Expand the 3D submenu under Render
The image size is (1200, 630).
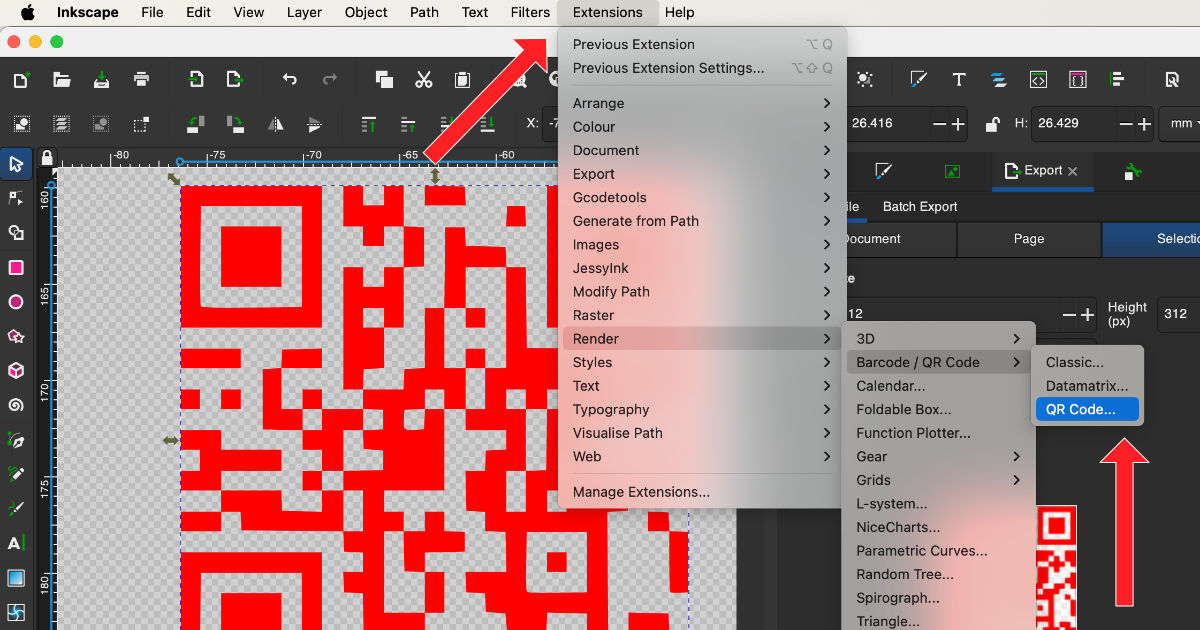coord(938,339)
